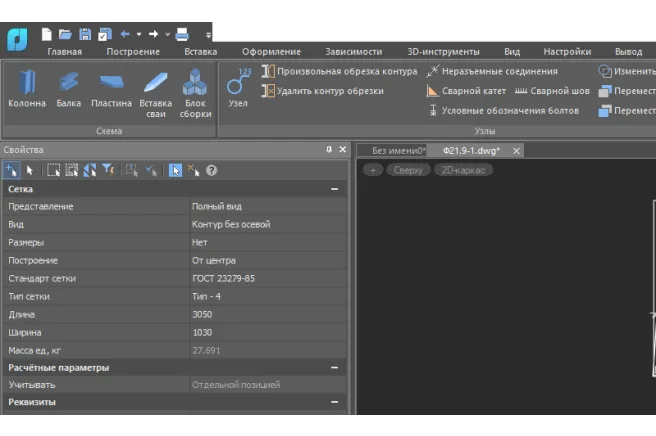Viewport: 656px width, 436px height.
Task: Switch to the Оформление ribbon tab
Action: pyautogui.click(x=270, y=52)
